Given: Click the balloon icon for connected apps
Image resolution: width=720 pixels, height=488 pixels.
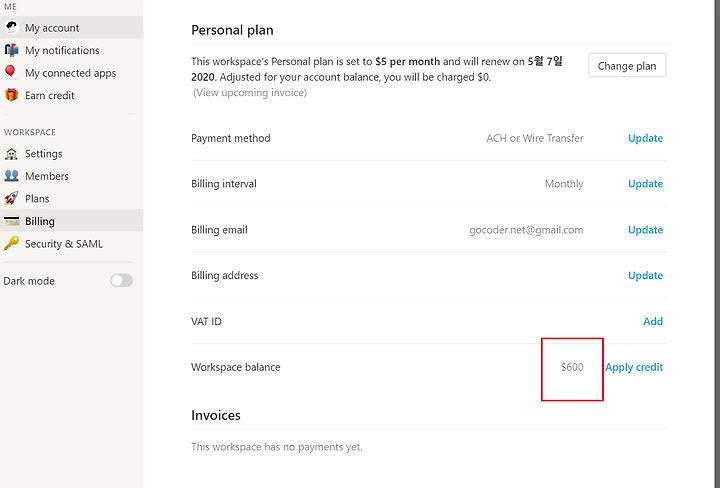Looking at the screenshot, I should point(10,73).
